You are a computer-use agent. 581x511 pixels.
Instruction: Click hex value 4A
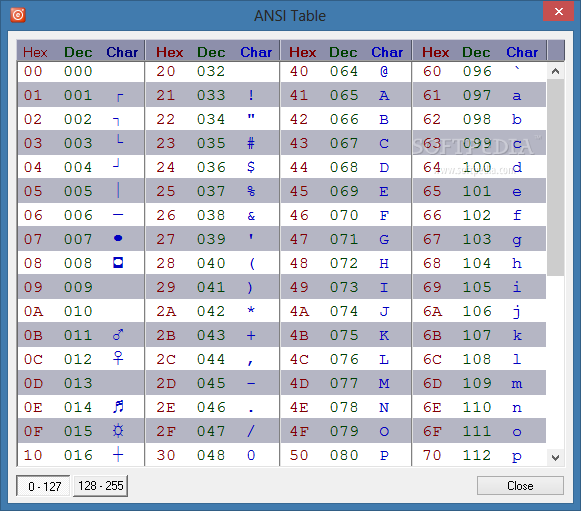pyautogui.click(x=299, y=311)
